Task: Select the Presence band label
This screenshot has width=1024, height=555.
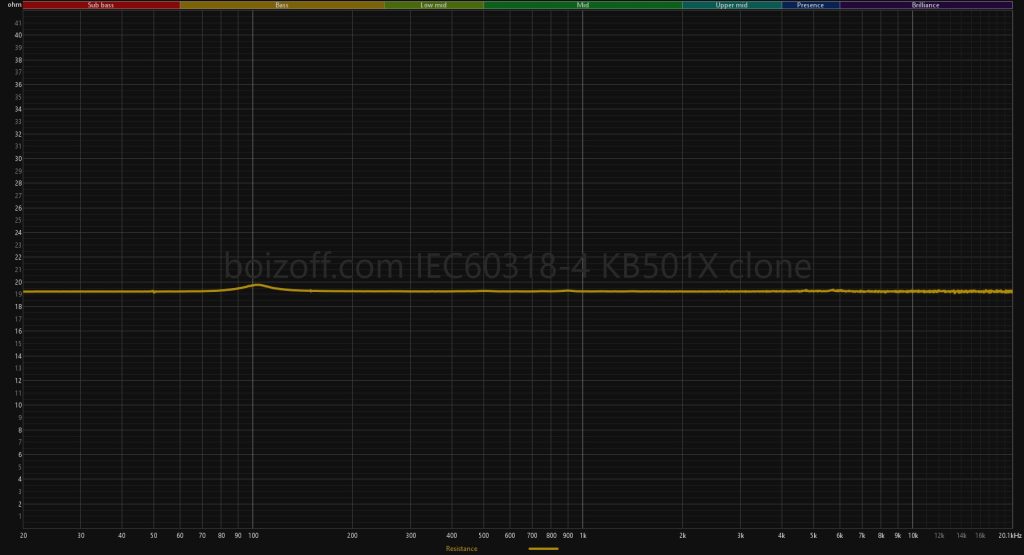Action: [x=810, y=5]
